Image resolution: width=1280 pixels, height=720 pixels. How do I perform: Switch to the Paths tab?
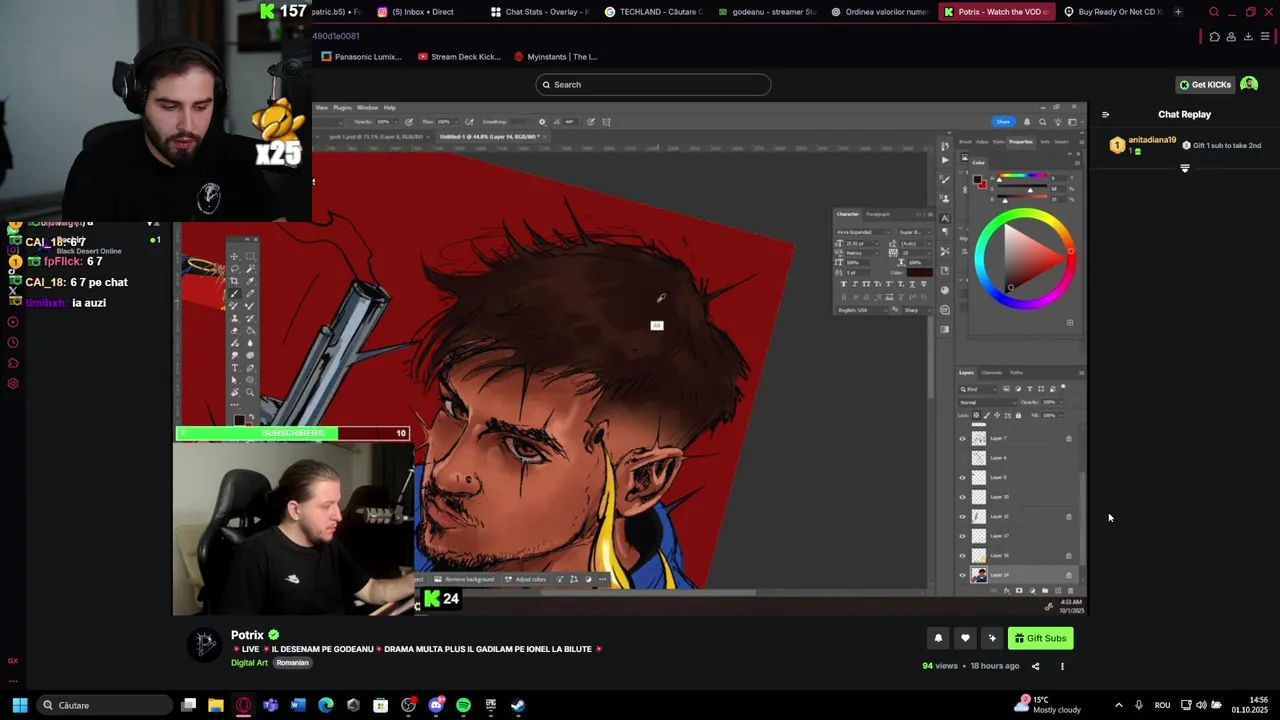(x=1017, y=373)
